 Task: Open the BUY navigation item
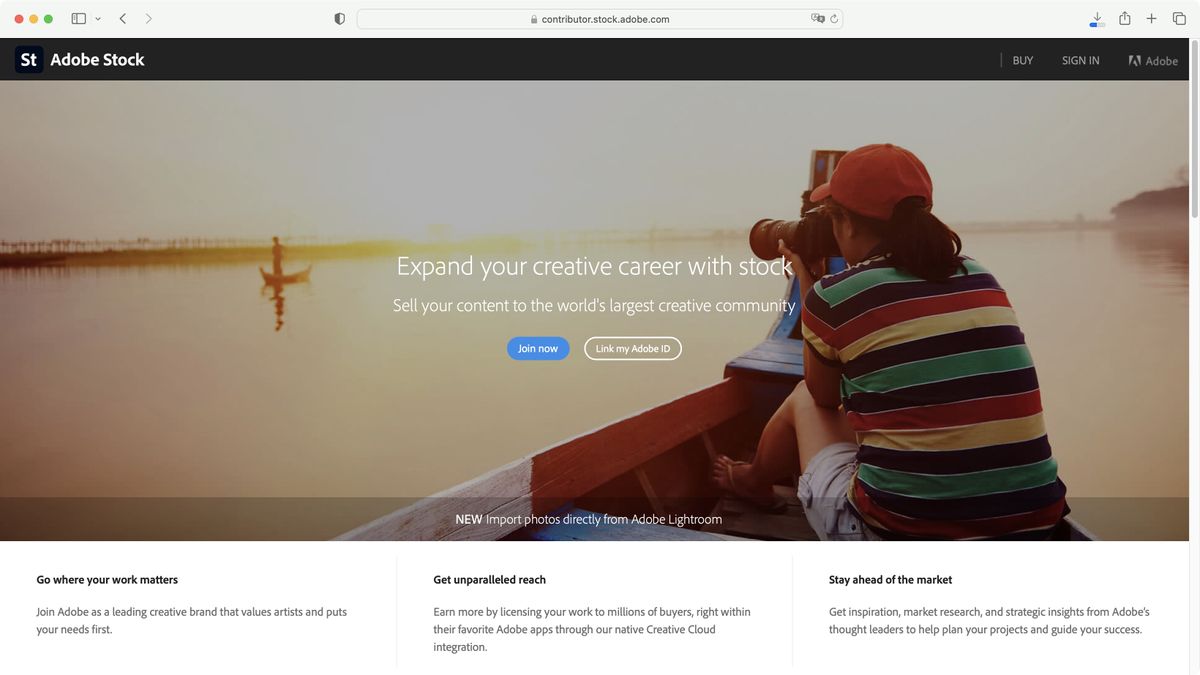coord(1022,60)
